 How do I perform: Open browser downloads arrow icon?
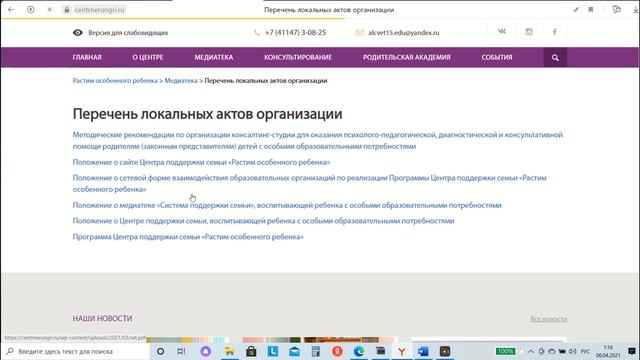[636, 9]
